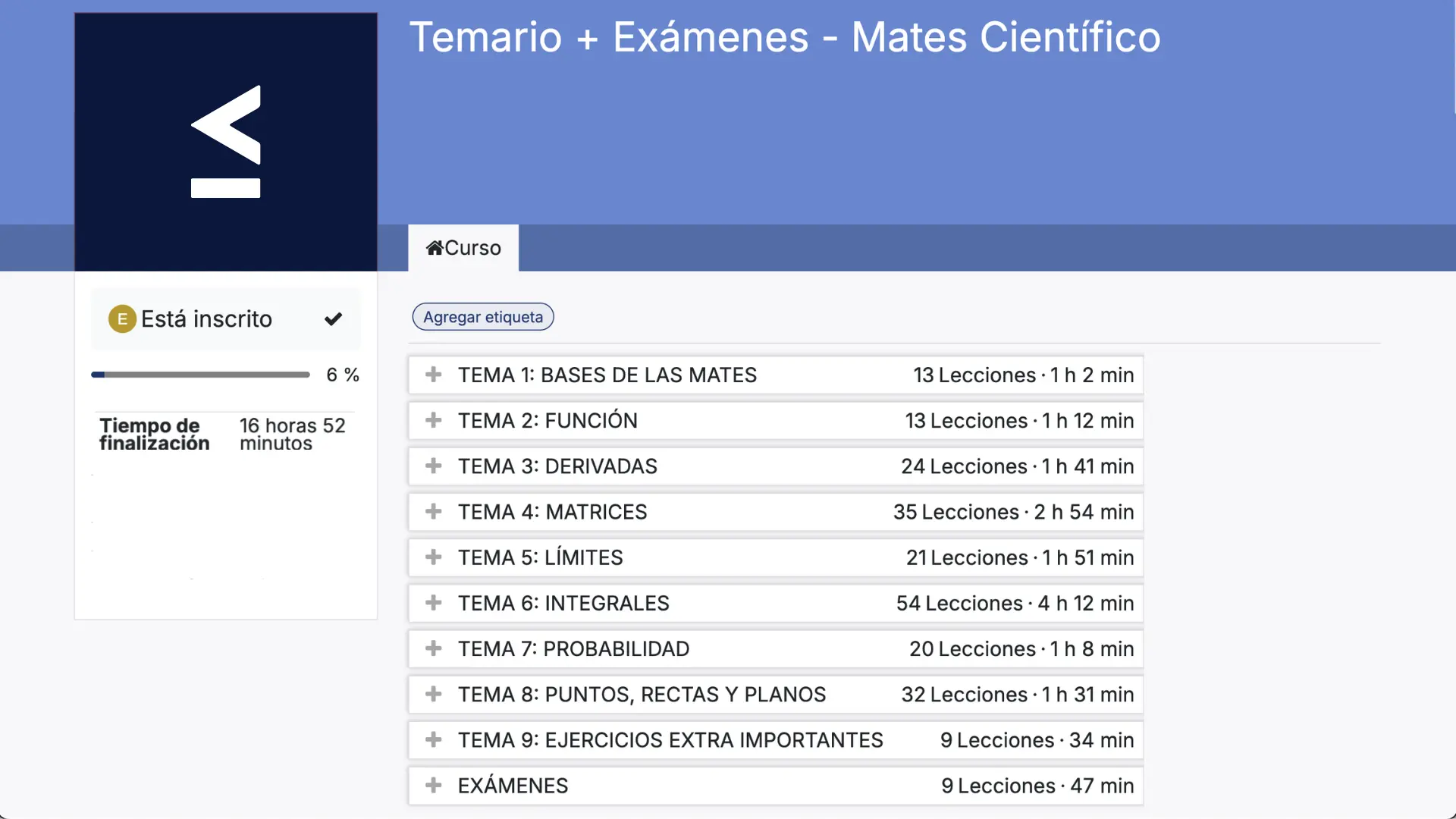Click the Está inscrito status label
Image resolution: width=1456 pixels, height=819 pixels.
coord(206,319)
